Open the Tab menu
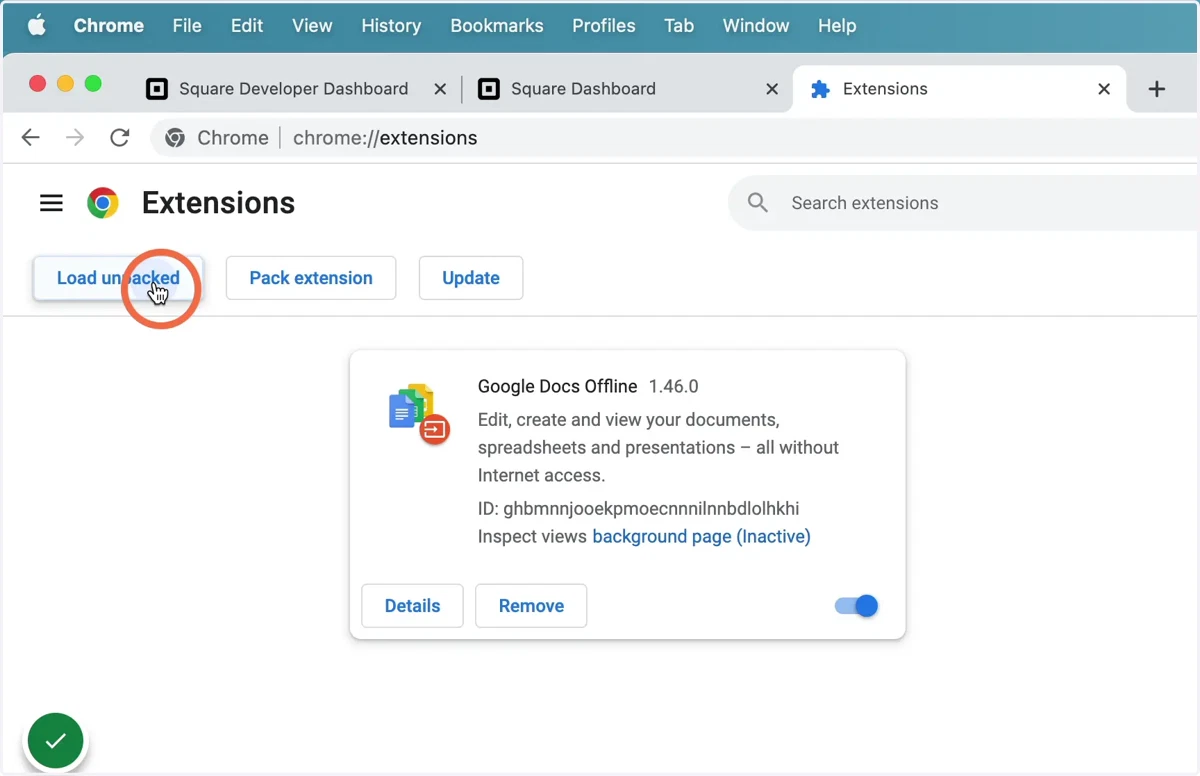 [x=679, y=26]
